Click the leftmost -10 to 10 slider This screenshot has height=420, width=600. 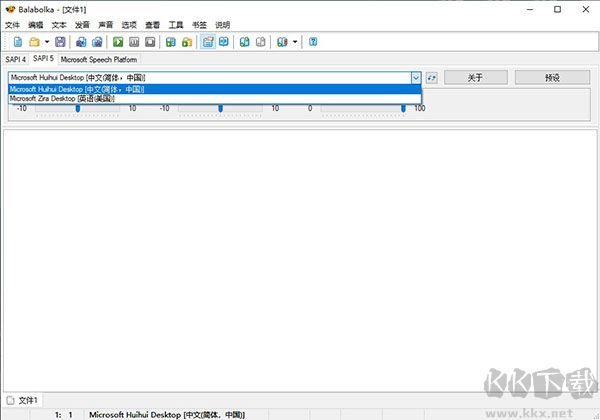77,109
